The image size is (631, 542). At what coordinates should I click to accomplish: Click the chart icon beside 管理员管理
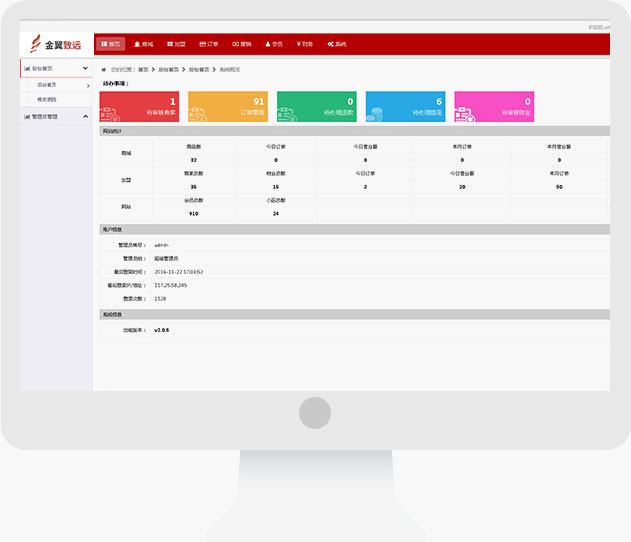(x=26, y=117)
